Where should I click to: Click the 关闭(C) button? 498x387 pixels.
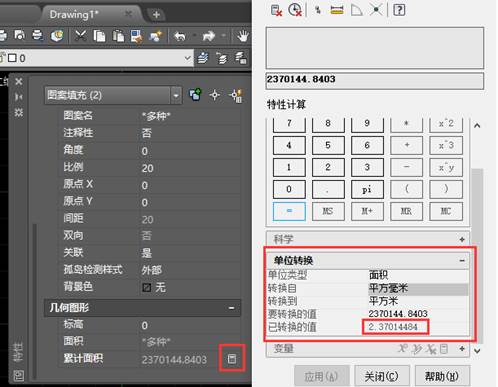pos(381,377)
